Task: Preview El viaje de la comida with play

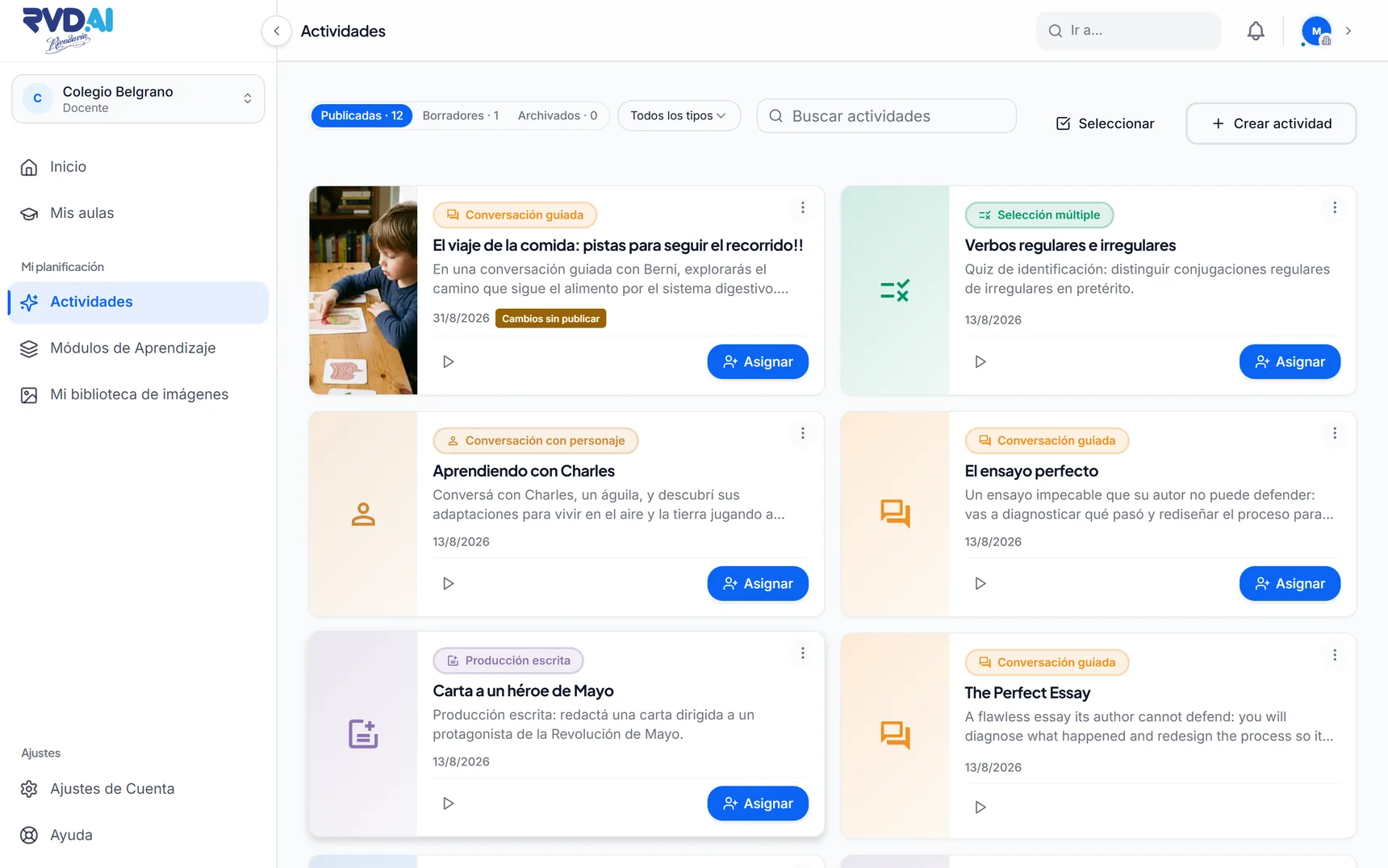Action: 449,361
